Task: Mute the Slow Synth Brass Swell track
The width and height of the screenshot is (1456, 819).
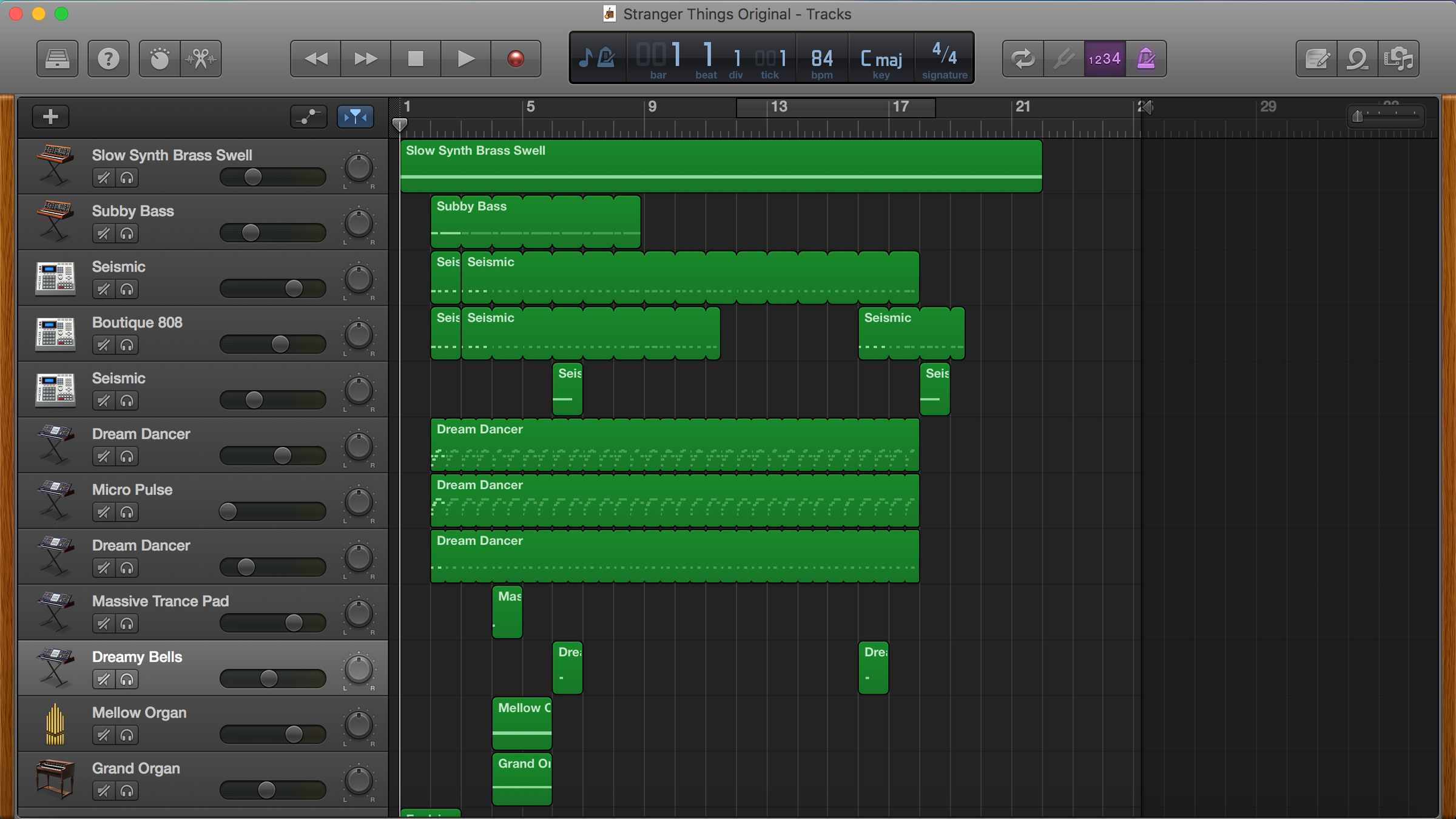Action: click(x=104, y=178)
